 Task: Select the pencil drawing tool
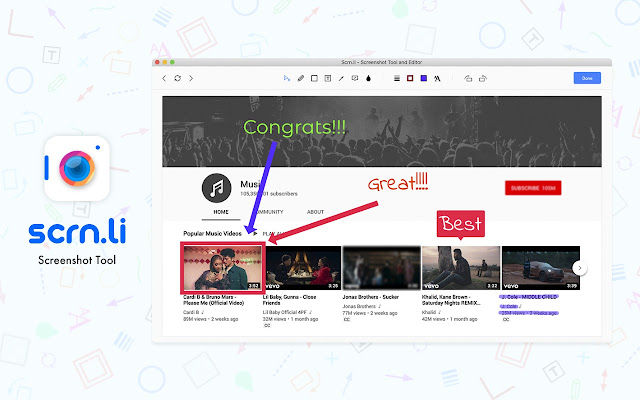(301, 78)
